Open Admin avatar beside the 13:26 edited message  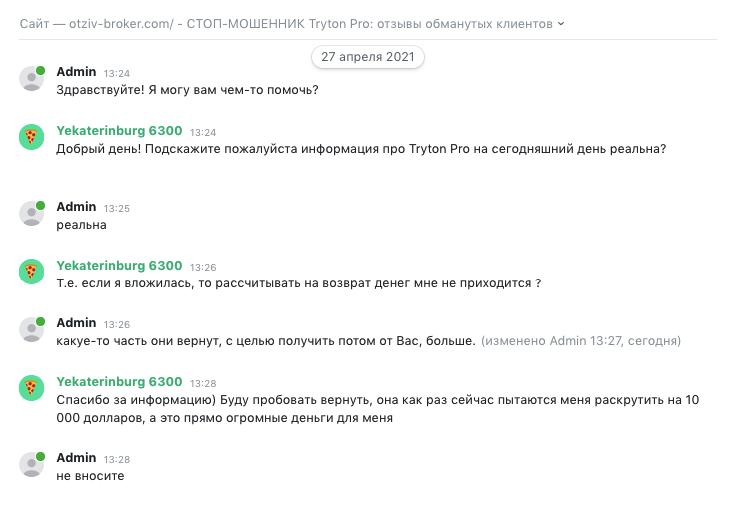click(31, 329)
